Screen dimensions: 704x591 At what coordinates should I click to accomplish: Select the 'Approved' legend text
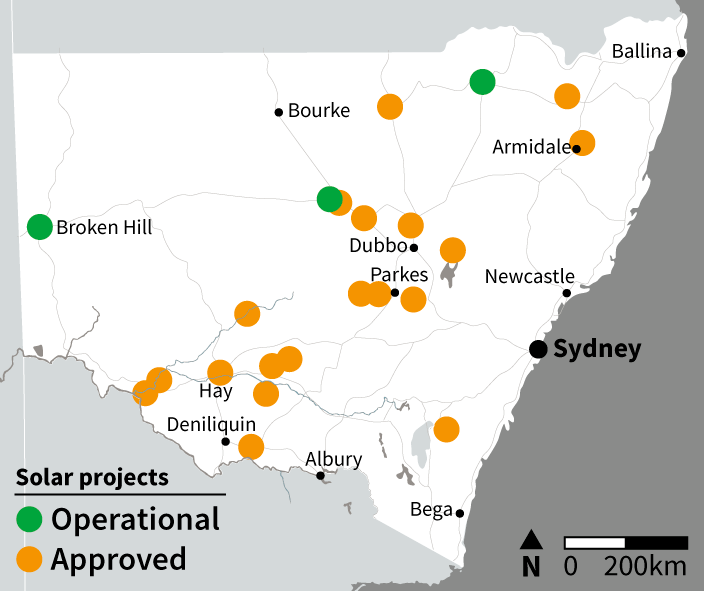point(119,560)
